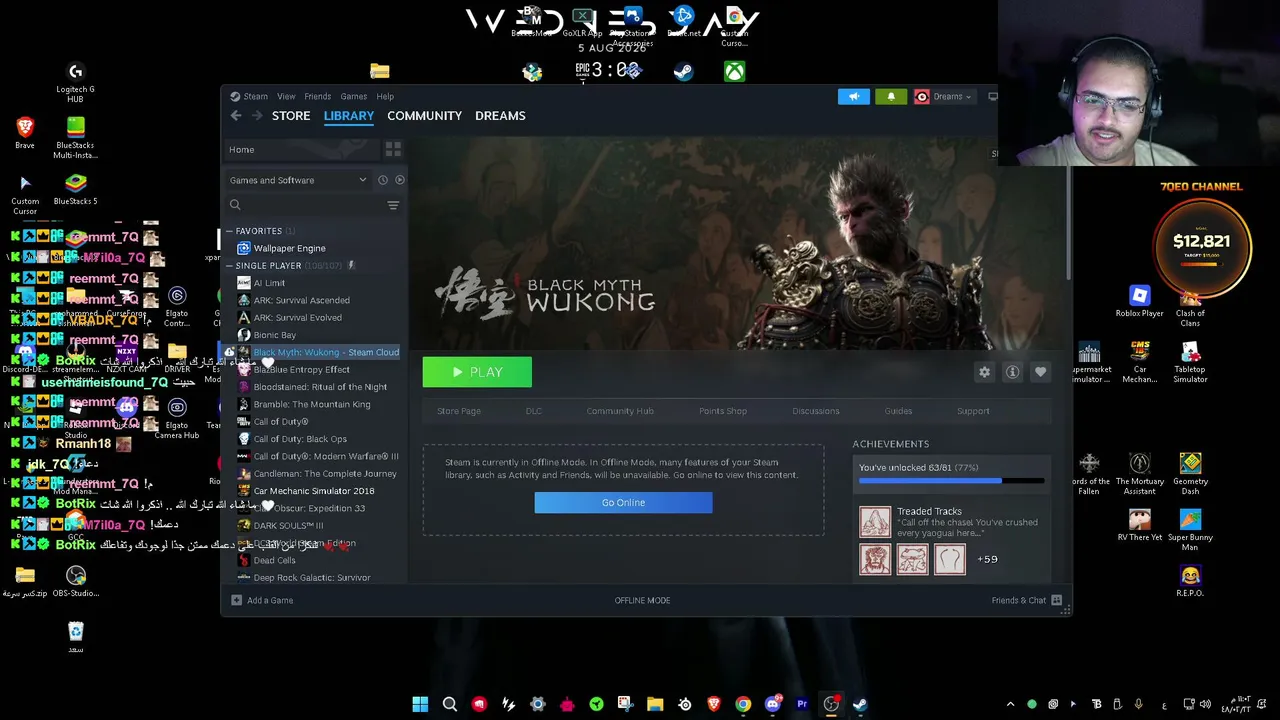The width and height of the screenshot is (1280, 720).
Task: Show ready-to-play games filter icon
Action: click(x=399, y=180)
